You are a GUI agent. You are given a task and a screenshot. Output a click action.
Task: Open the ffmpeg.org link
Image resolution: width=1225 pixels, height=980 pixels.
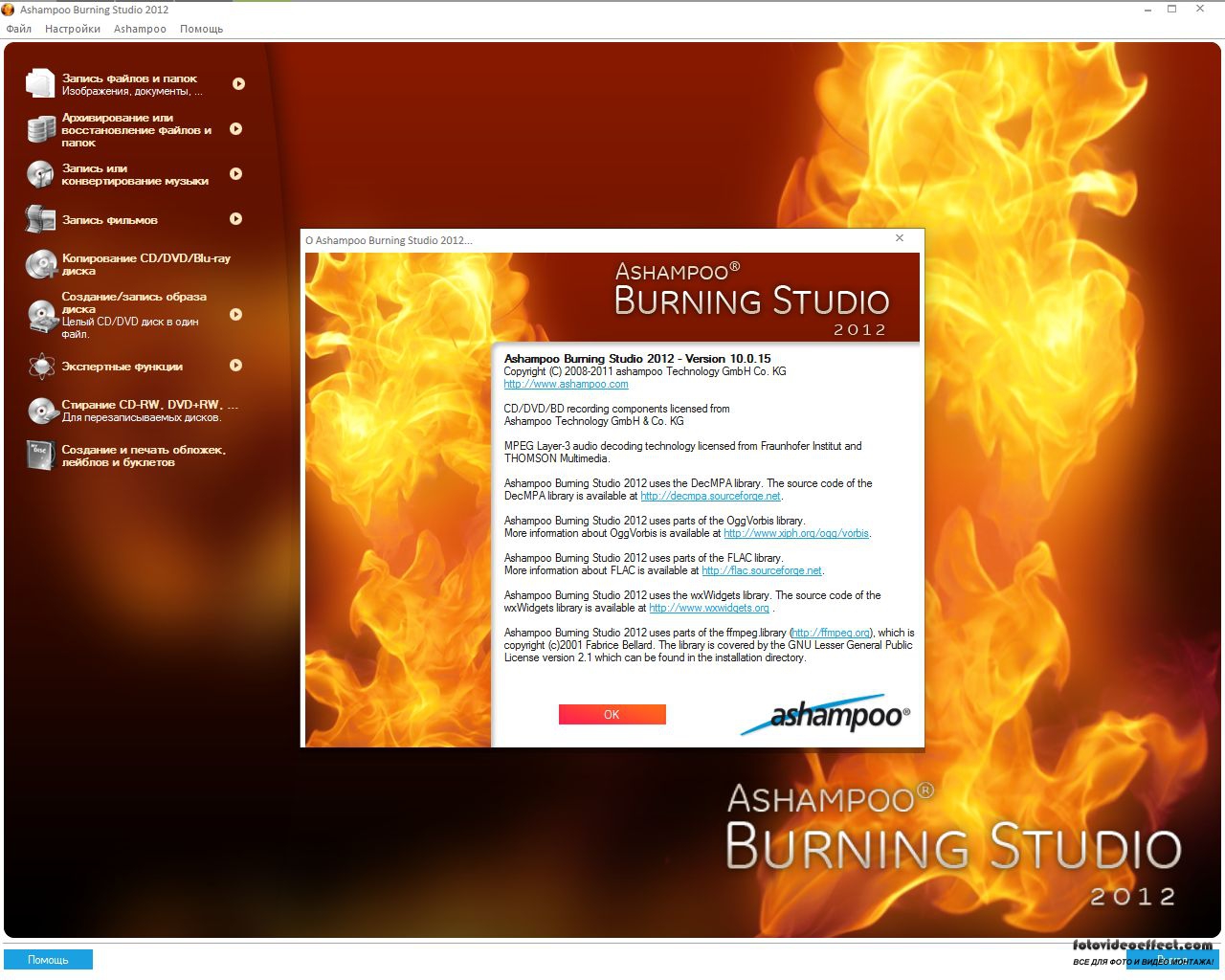(x=831, y=633)
